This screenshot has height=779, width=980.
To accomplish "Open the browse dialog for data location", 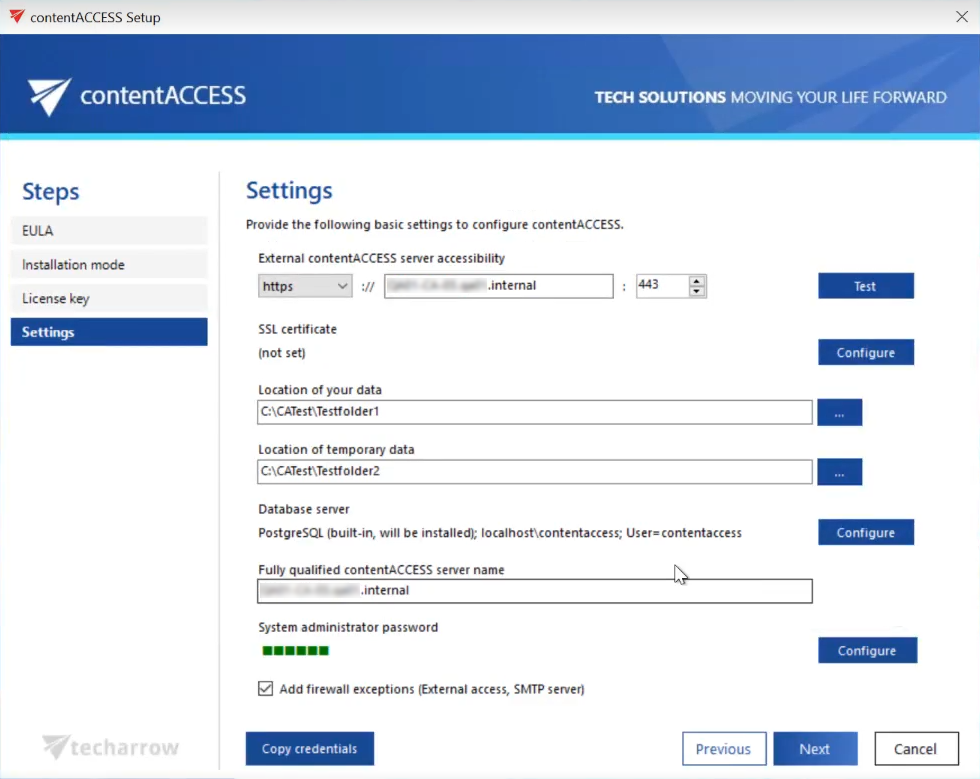I will tap(839, 412).
